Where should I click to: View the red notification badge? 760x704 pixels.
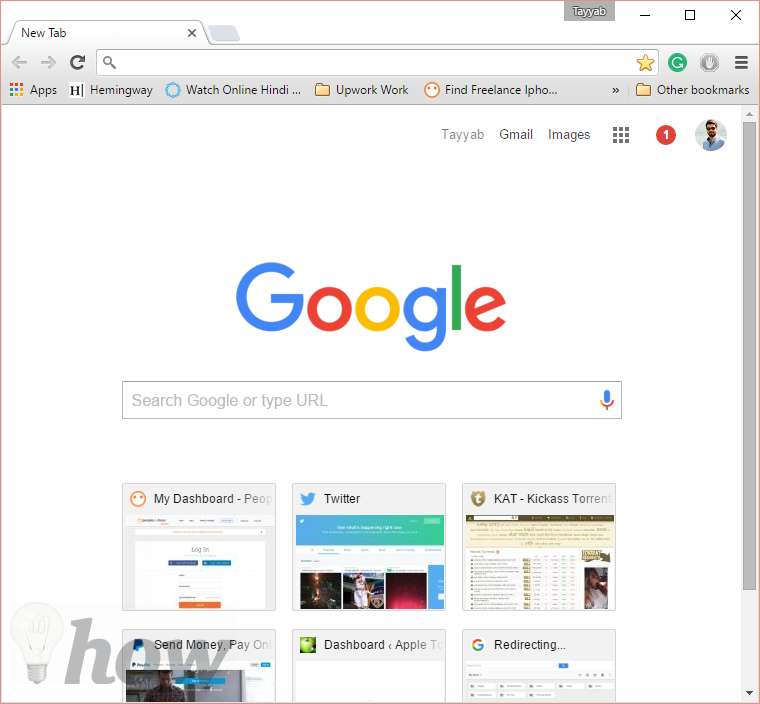click(665, 135)
